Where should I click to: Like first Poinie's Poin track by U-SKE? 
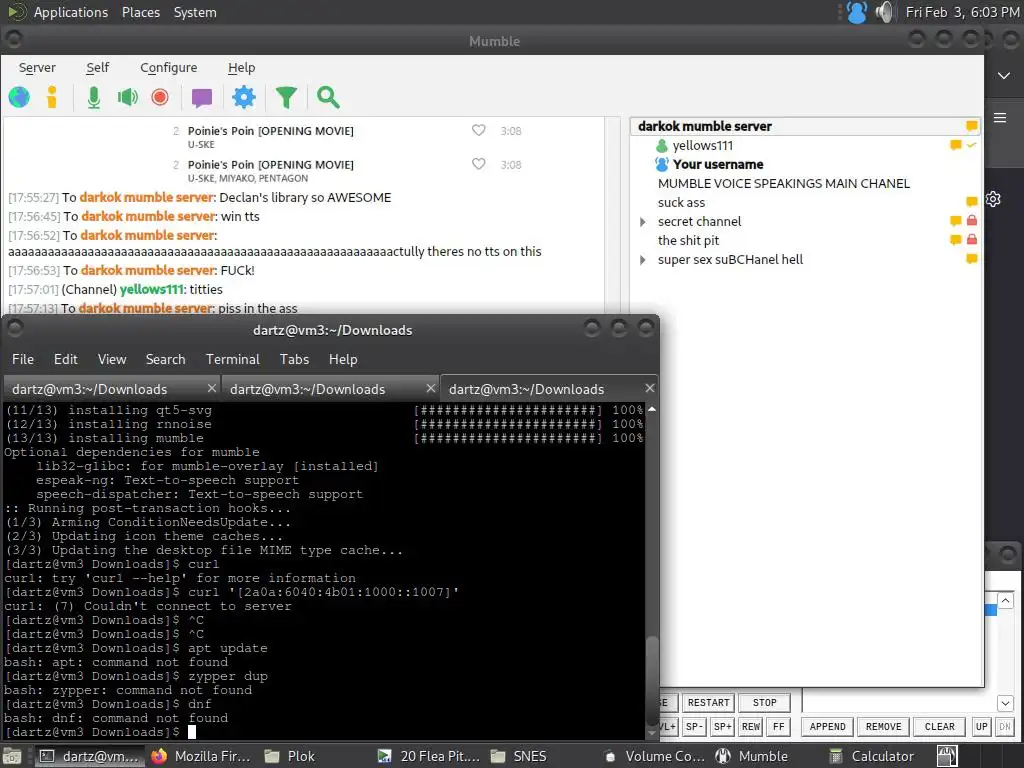coord(479,130)
